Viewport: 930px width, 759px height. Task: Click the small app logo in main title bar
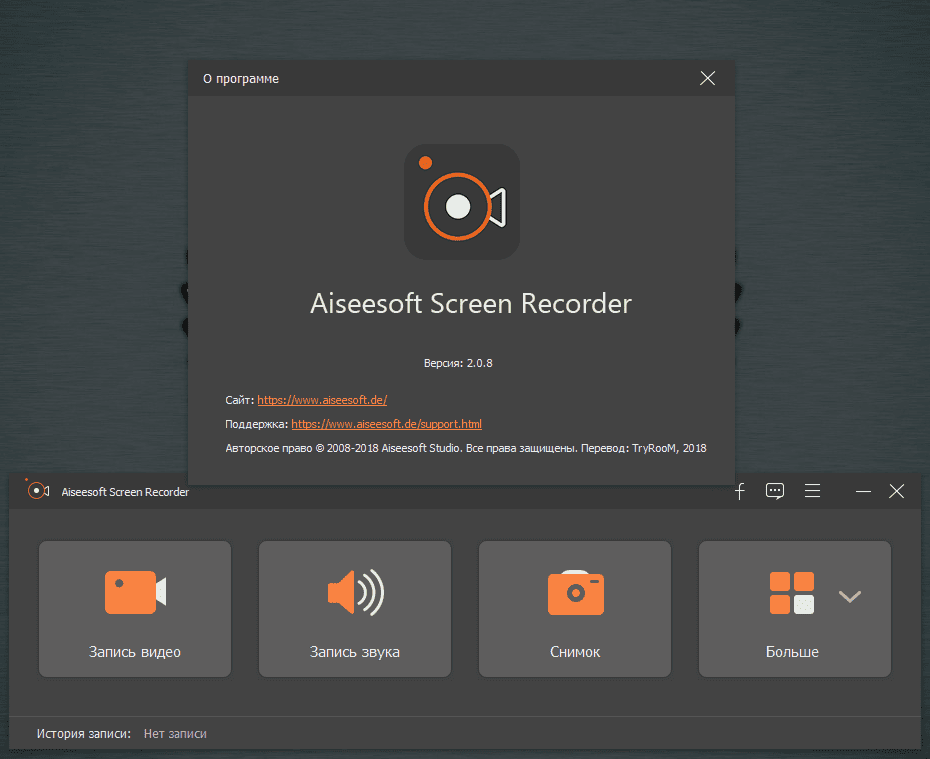[37, 490]
